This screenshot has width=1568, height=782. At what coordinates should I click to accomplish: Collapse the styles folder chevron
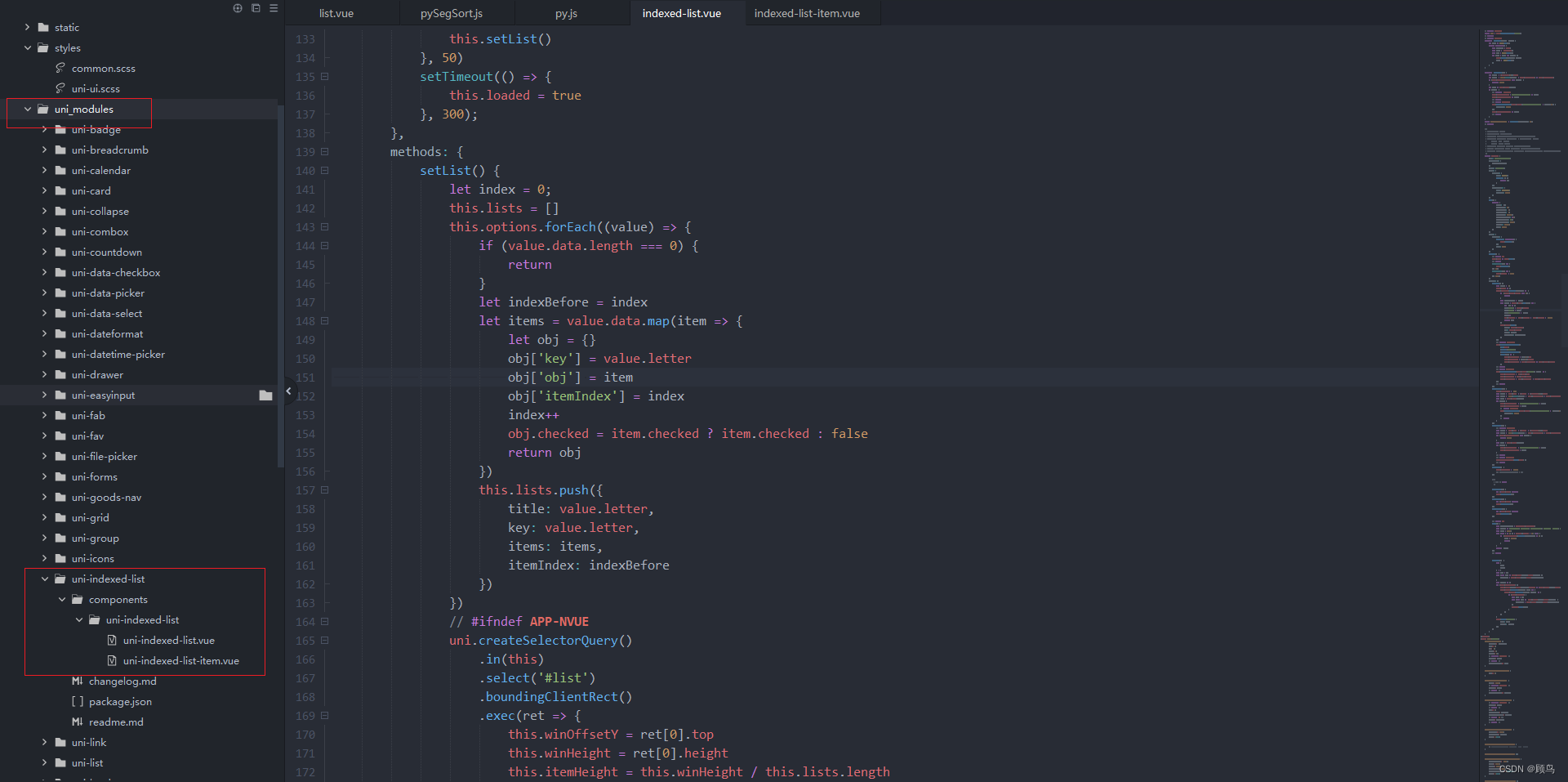point(27,48)
